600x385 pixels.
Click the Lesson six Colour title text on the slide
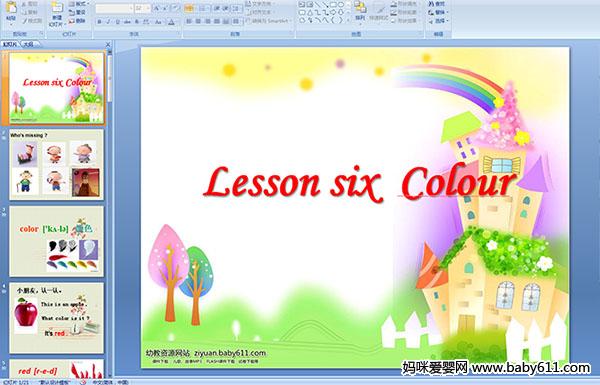pos(359,184)
